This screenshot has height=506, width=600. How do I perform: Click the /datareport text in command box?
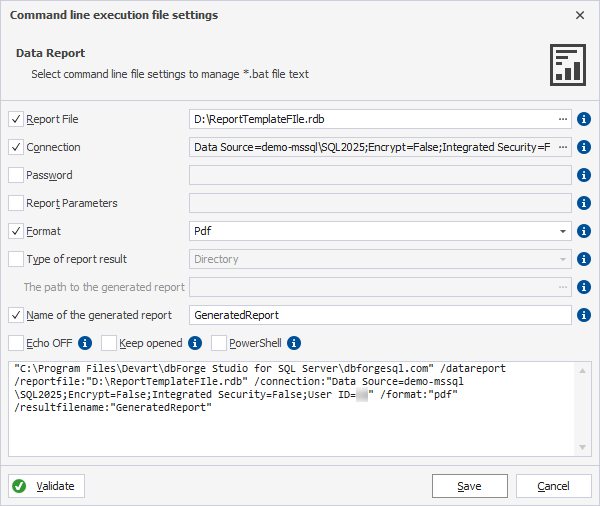coord(473,368)
